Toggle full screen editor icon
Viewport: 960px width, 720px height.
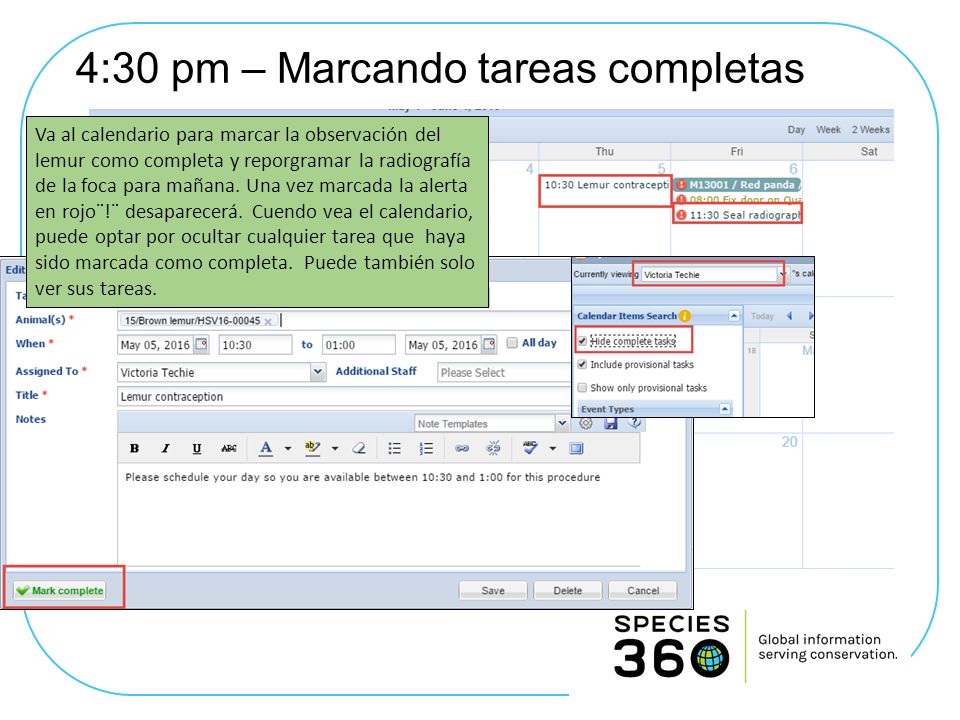tap(577, 449)
